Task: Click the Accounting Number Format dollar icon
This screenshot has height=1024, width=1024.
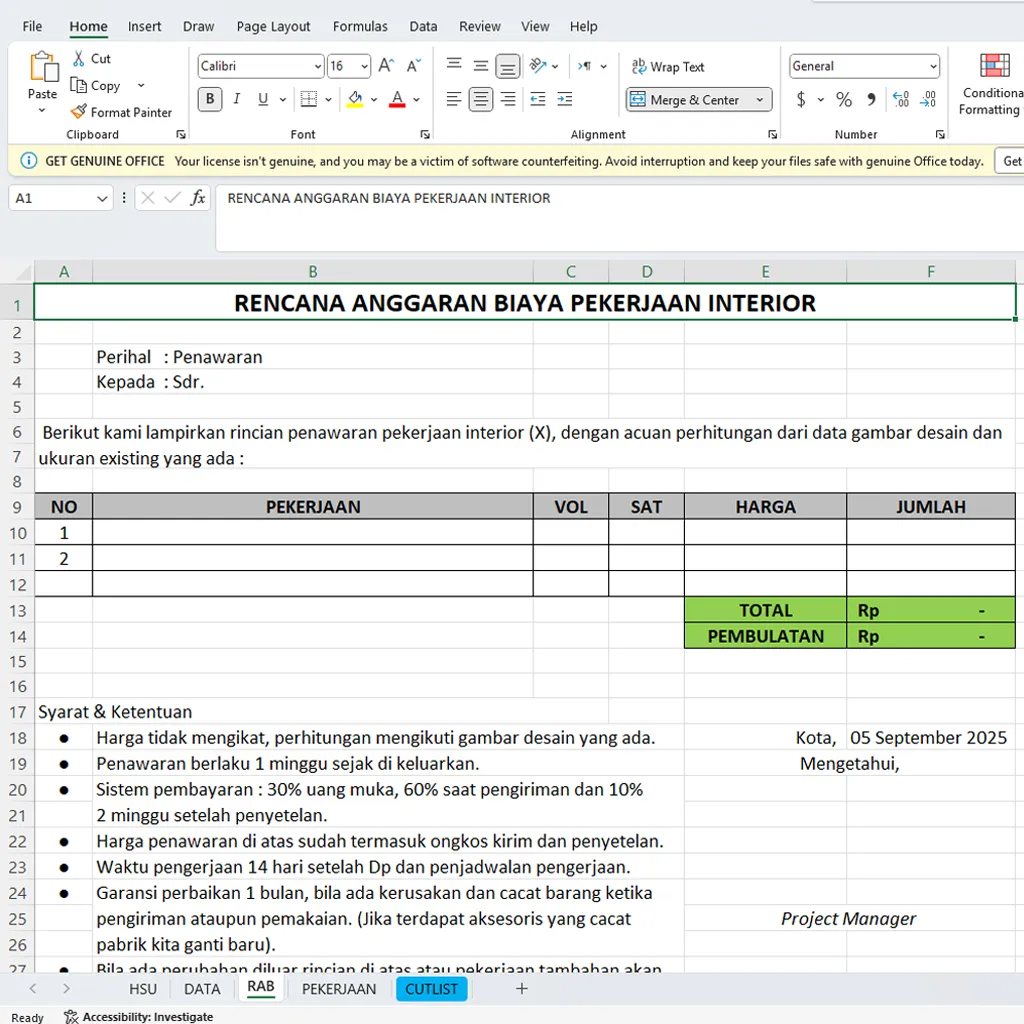Action: (x=801, y=99)
